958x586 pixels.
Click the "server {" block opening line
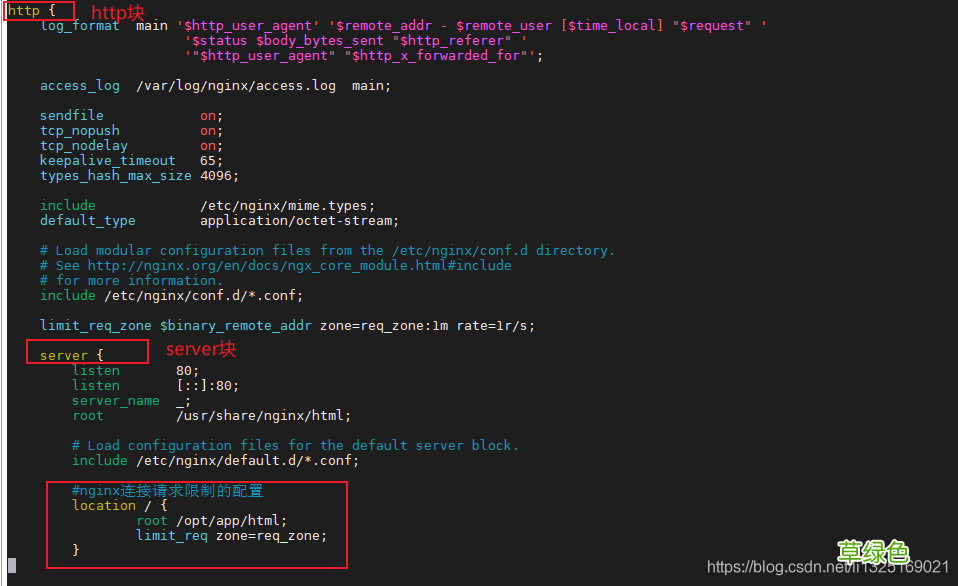(72, 356)
